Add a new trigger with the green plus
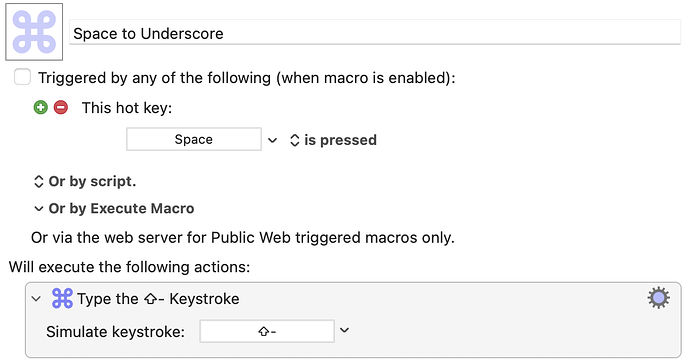The image size is (690, 363). (x=40, y=107)
